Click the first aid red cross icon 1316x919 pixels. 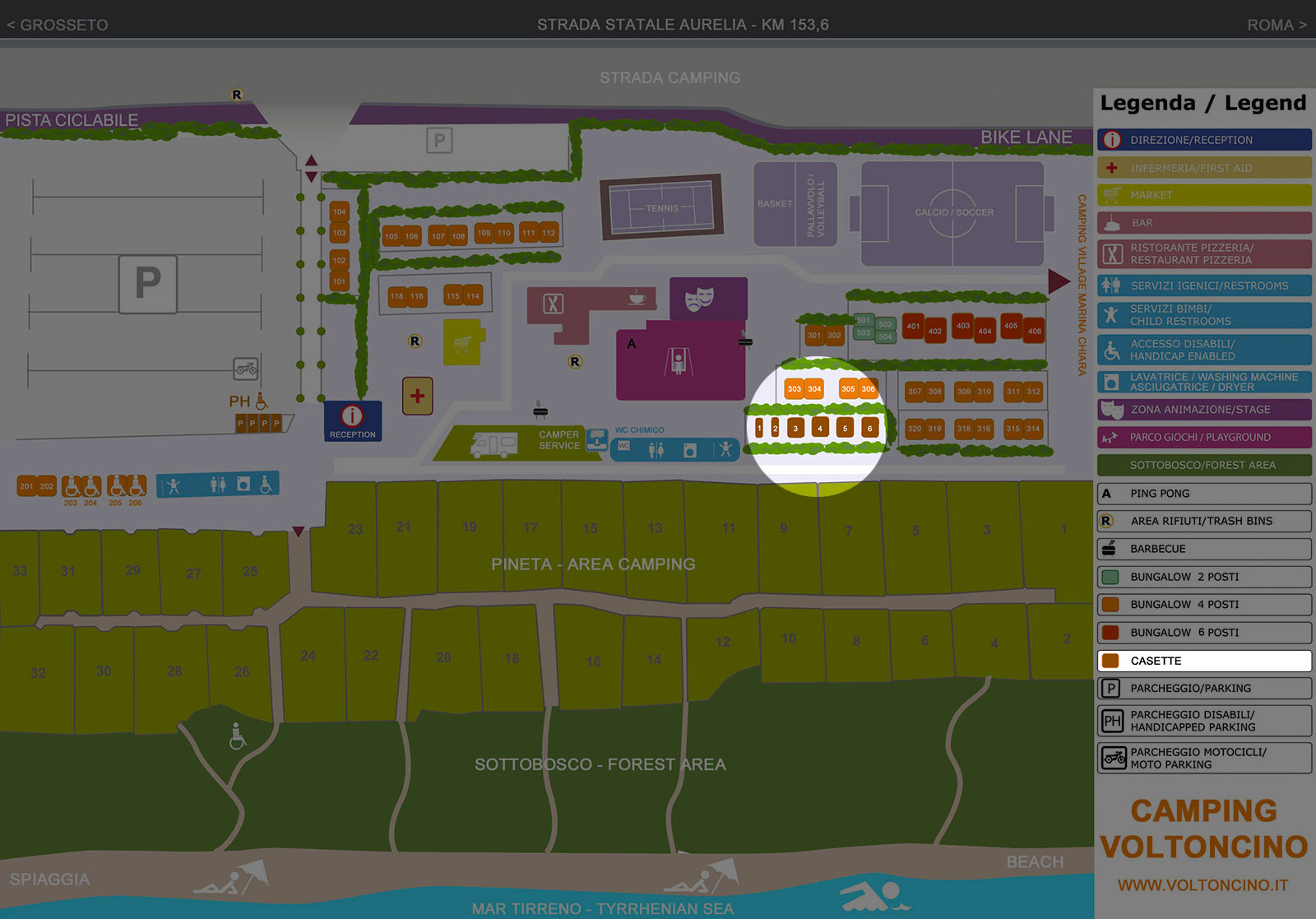click(x=418, y=396)
